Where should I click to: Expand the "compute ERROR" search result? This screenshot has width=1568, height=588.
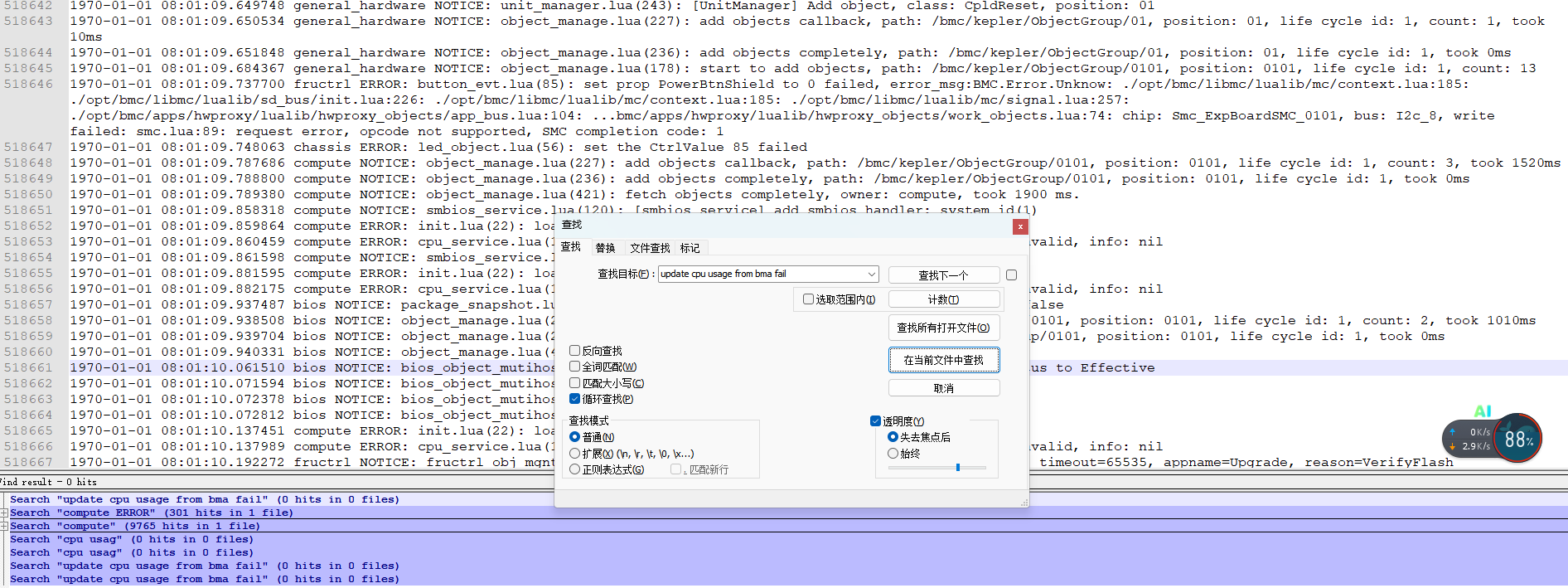coord(4,513)
